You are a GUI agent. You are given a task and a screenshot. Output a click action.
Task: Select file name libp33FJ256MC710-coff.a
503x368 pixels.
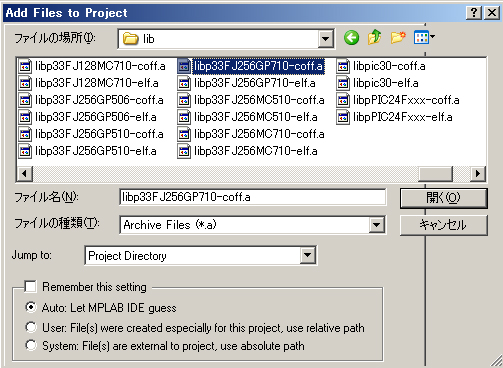[259, 134]
